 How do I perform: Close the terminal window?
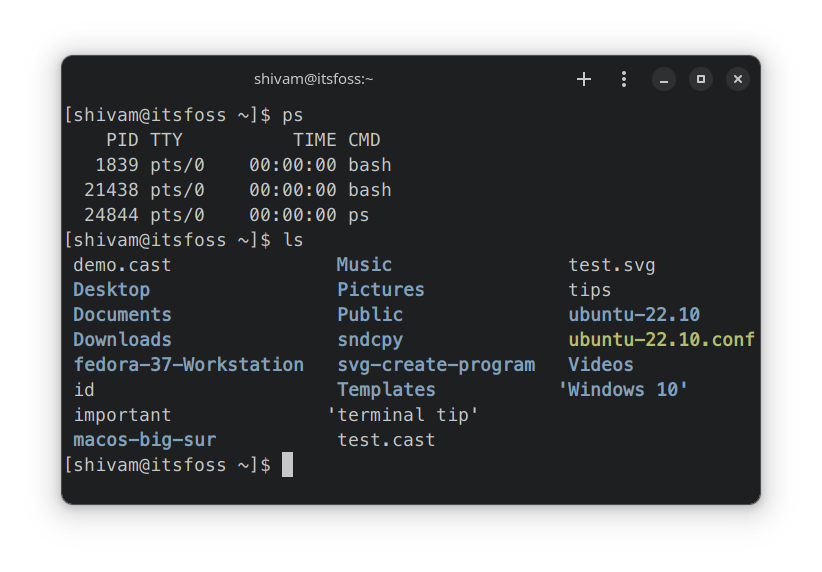[737, 79]
